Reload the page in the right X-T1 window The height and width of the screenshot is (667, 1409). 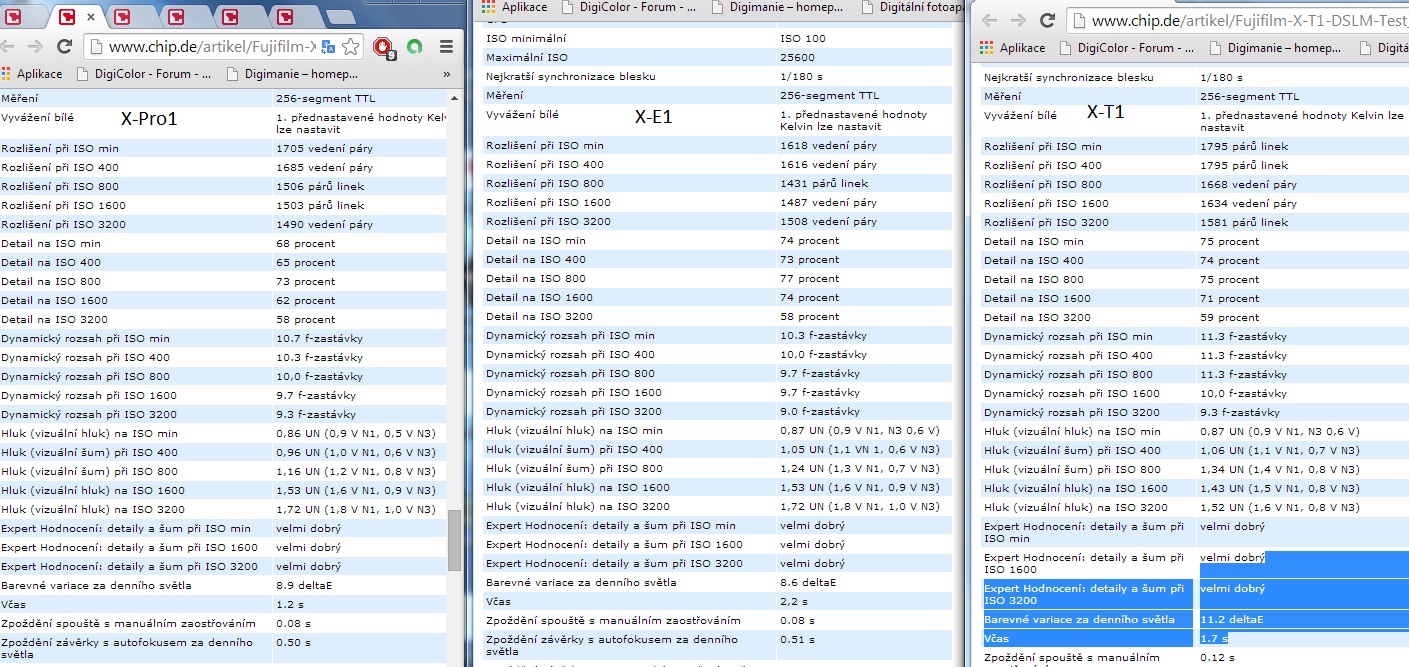1048,20
